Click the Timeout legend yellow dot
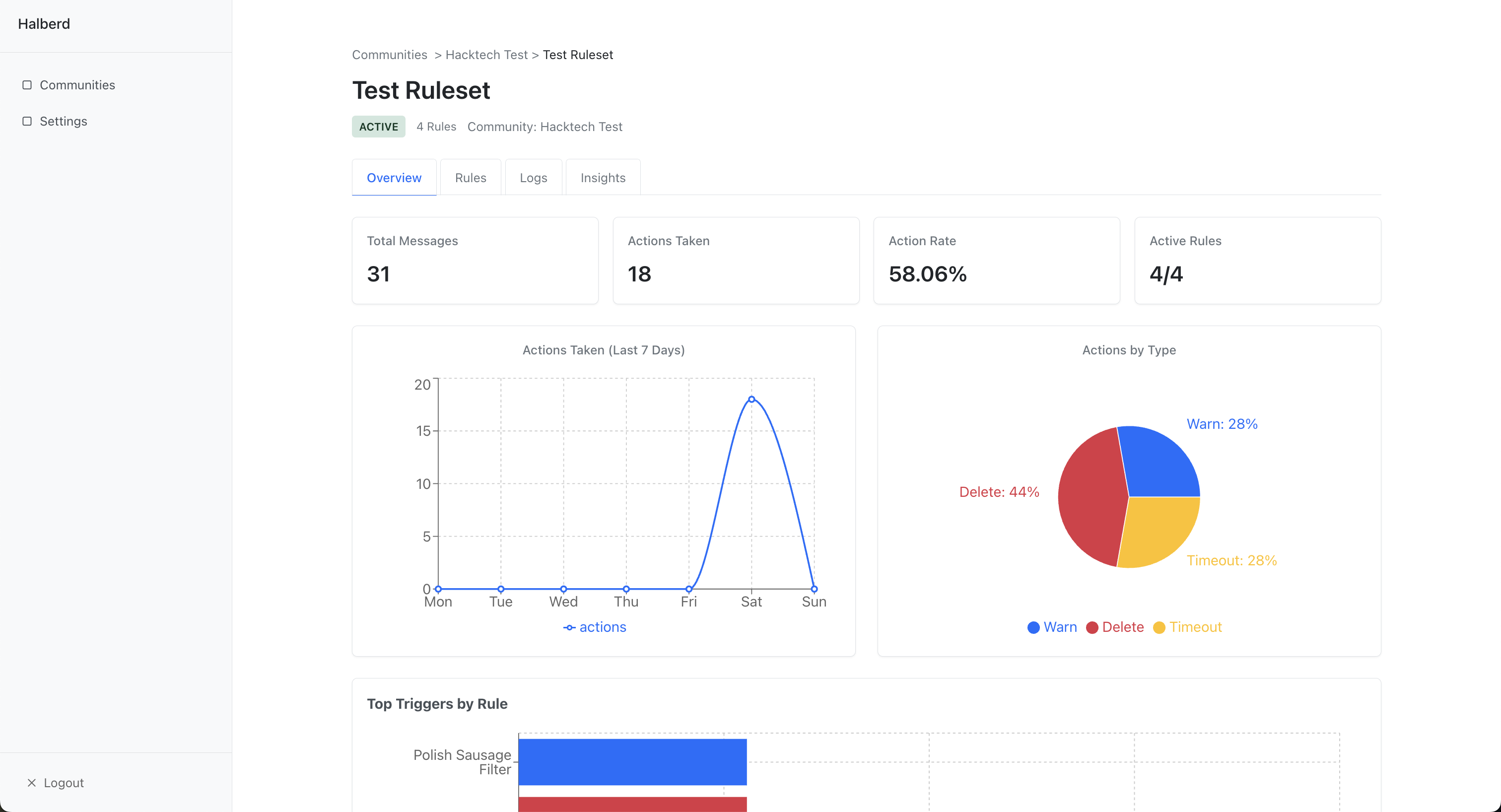 coord(1159,627)
